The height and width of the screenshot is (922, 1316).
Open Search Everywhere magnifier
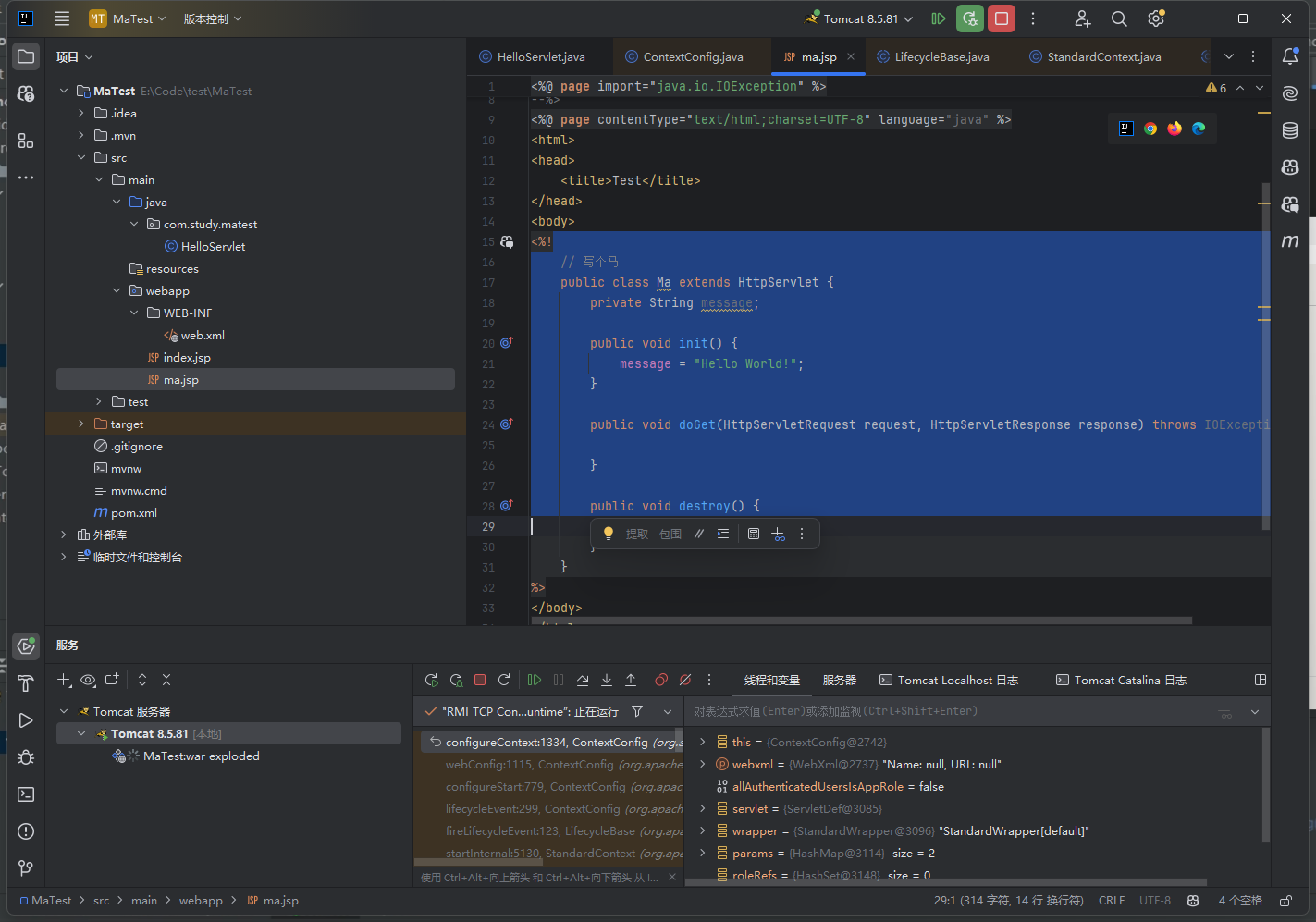pyautogui.click(x=1119, y=18)
